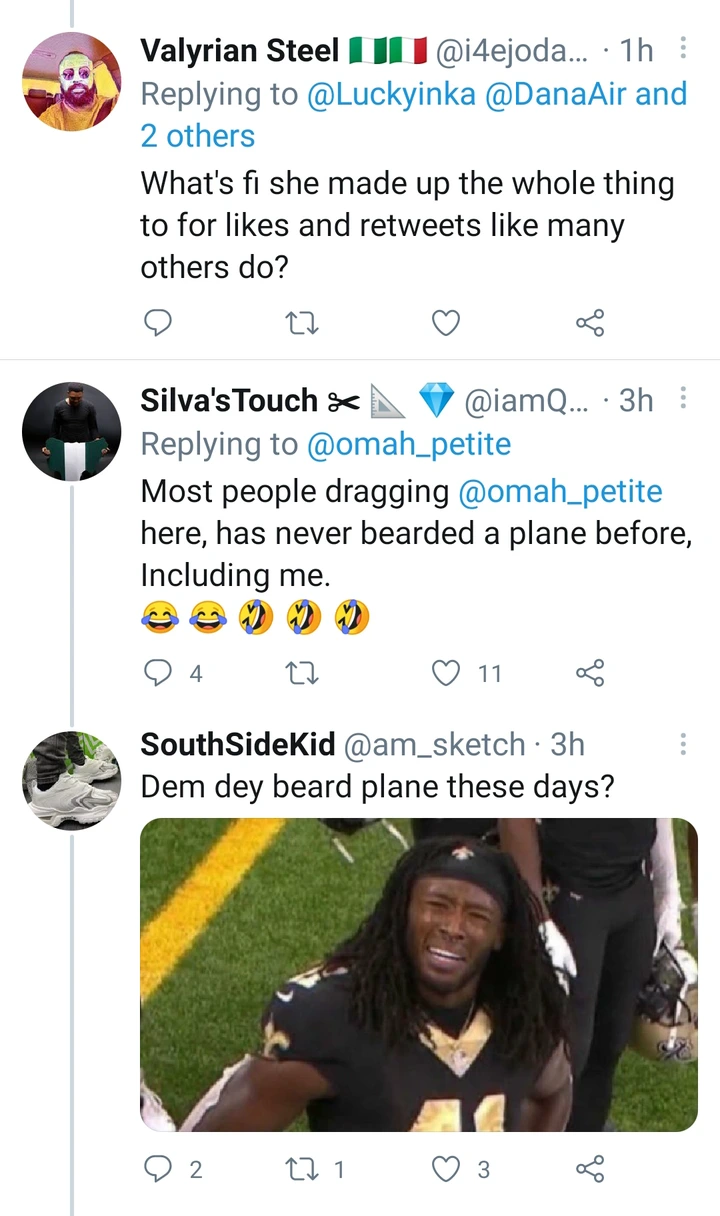
Task: View Valyrian Steel's profile picture
Action: point(71,82)
